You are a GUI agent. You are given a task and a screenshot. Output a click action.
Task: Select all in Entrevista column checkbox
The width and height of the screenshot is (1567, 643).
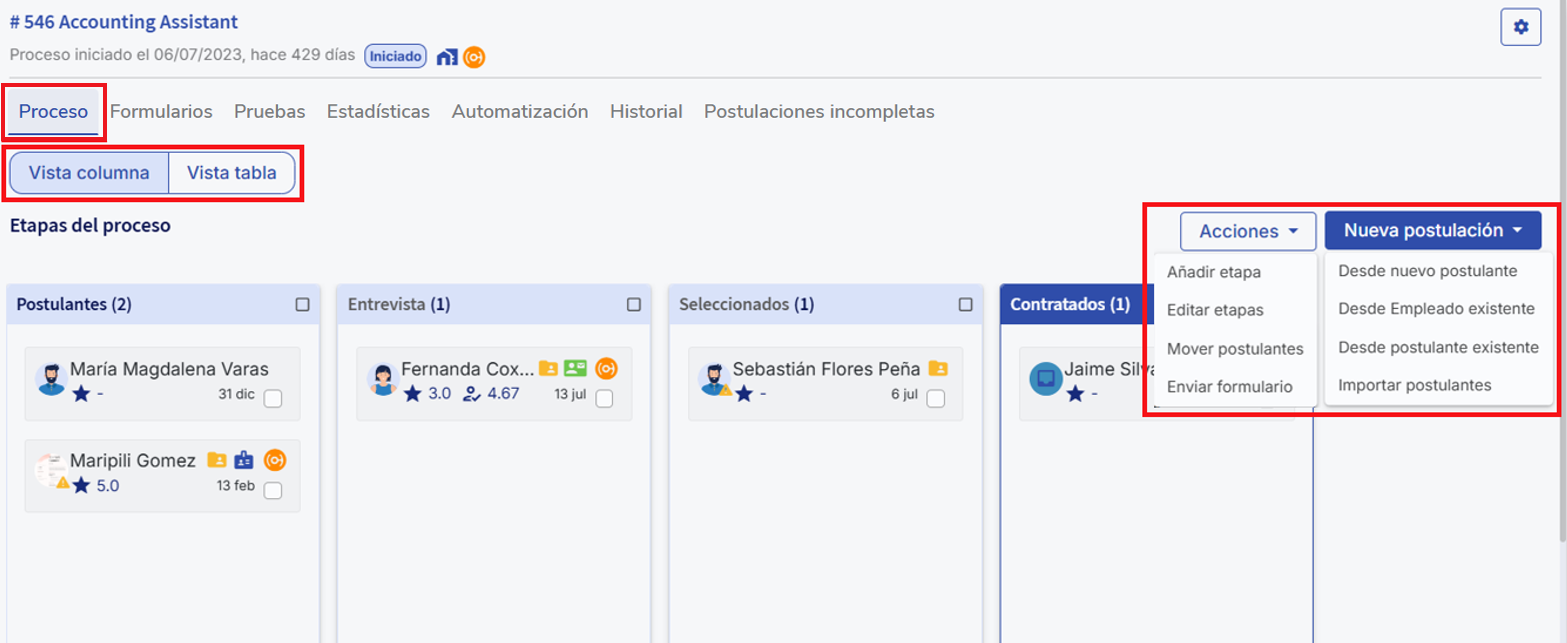(x=633, y=305)
